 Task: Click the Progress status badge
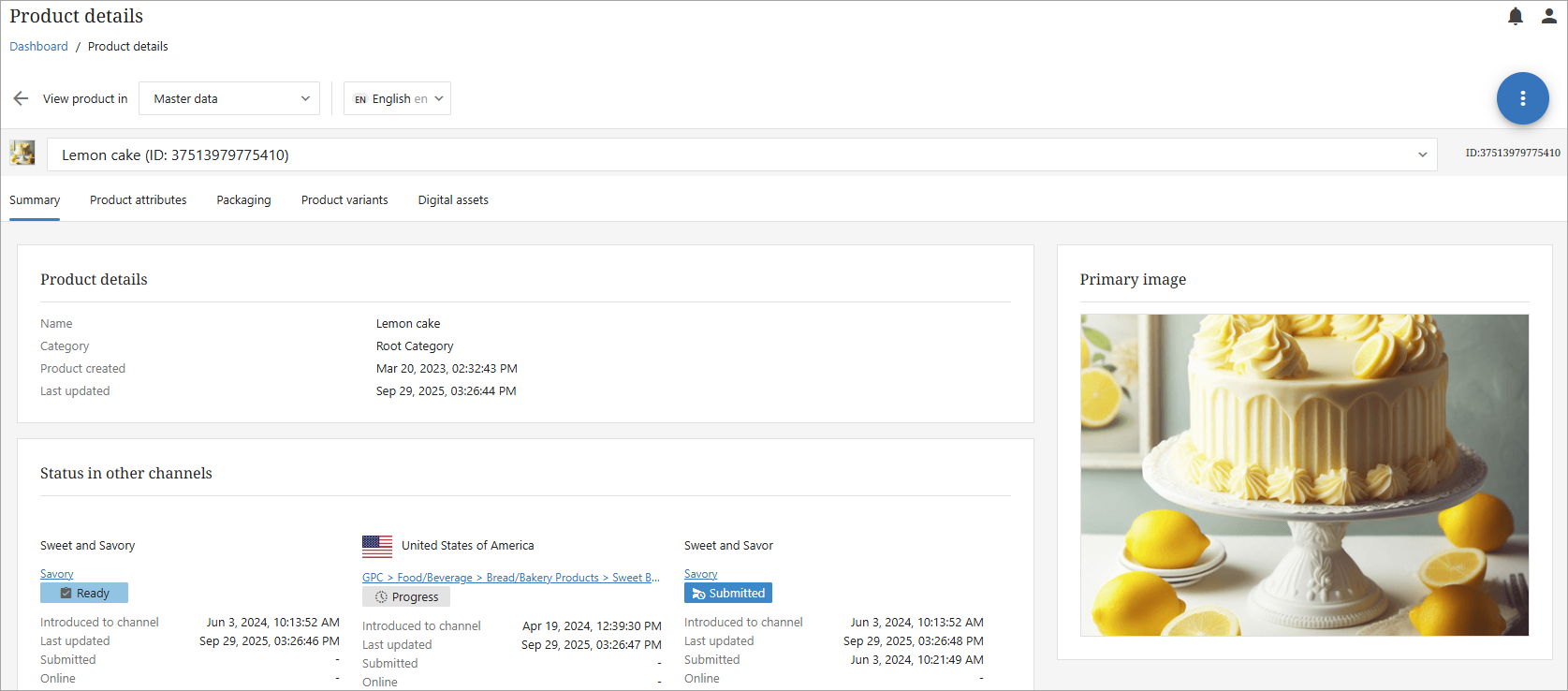point(406,596)
